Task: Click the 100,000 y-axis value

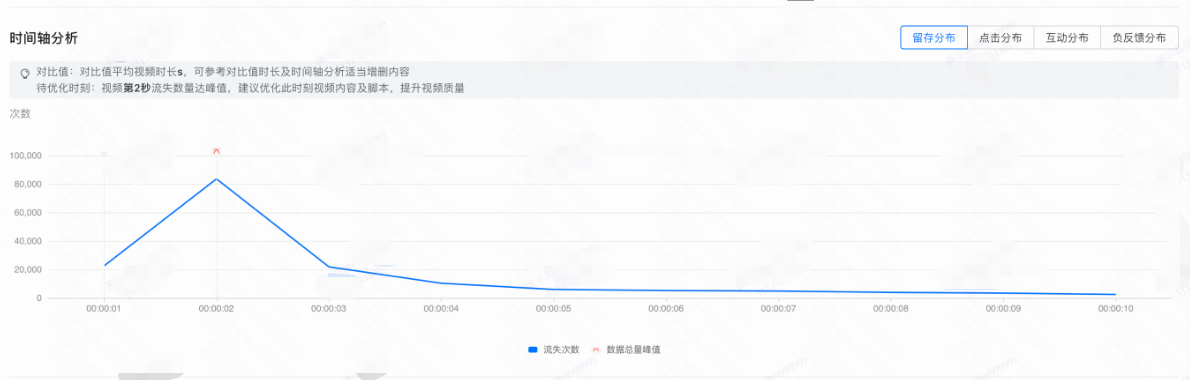Action: 25,155
